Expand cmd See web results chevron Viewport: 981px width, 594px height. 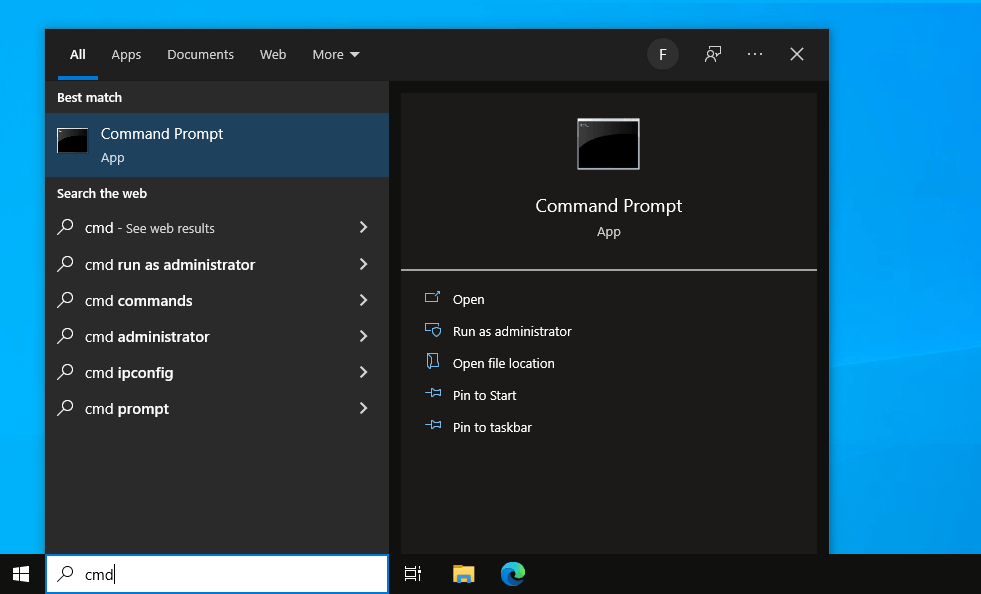click(x=363, y=227)
